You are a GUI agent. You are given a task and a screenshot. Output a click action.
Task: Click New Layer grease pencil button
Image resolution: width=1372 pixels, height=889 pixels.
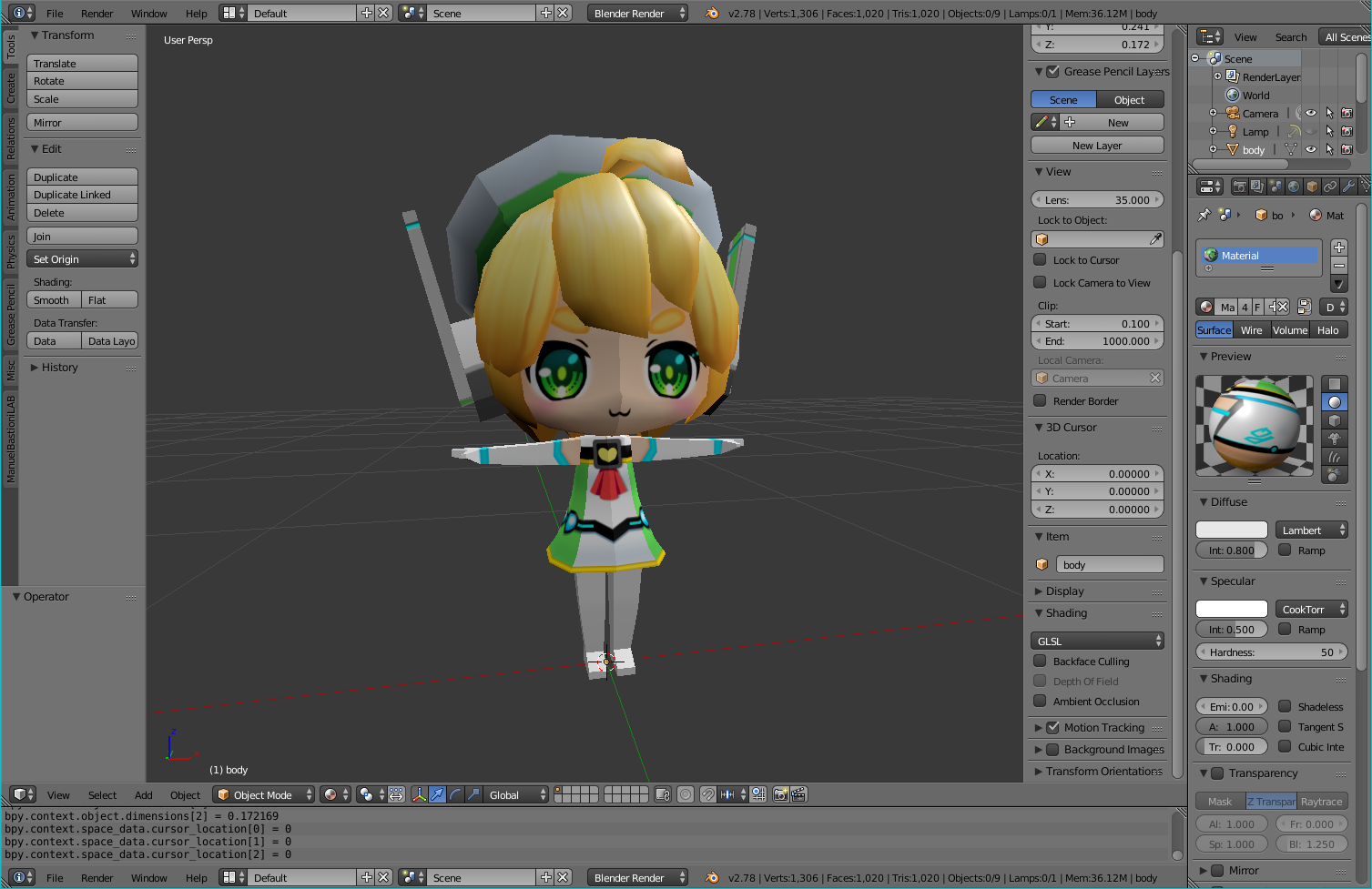pos(1097,146)
